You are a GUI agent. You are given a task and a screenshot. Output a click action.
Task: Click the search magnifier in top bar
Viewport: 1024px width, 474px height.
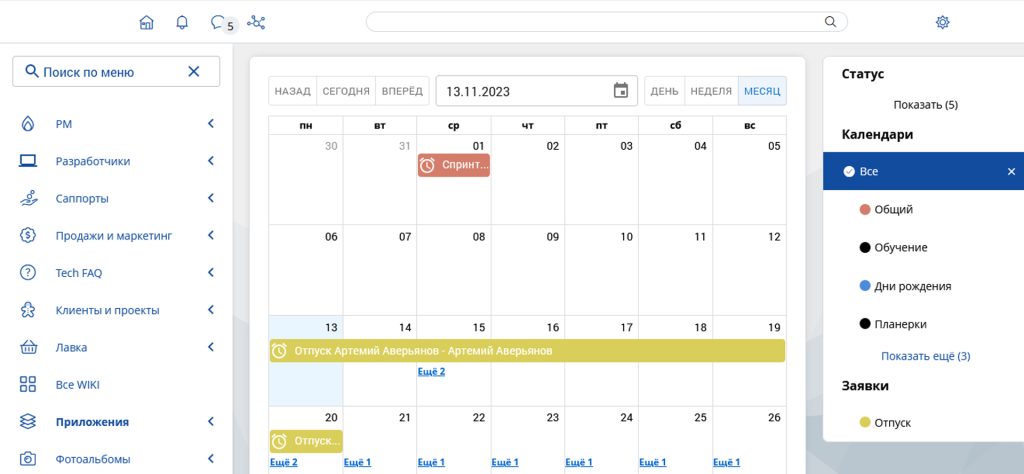(830, 22)
